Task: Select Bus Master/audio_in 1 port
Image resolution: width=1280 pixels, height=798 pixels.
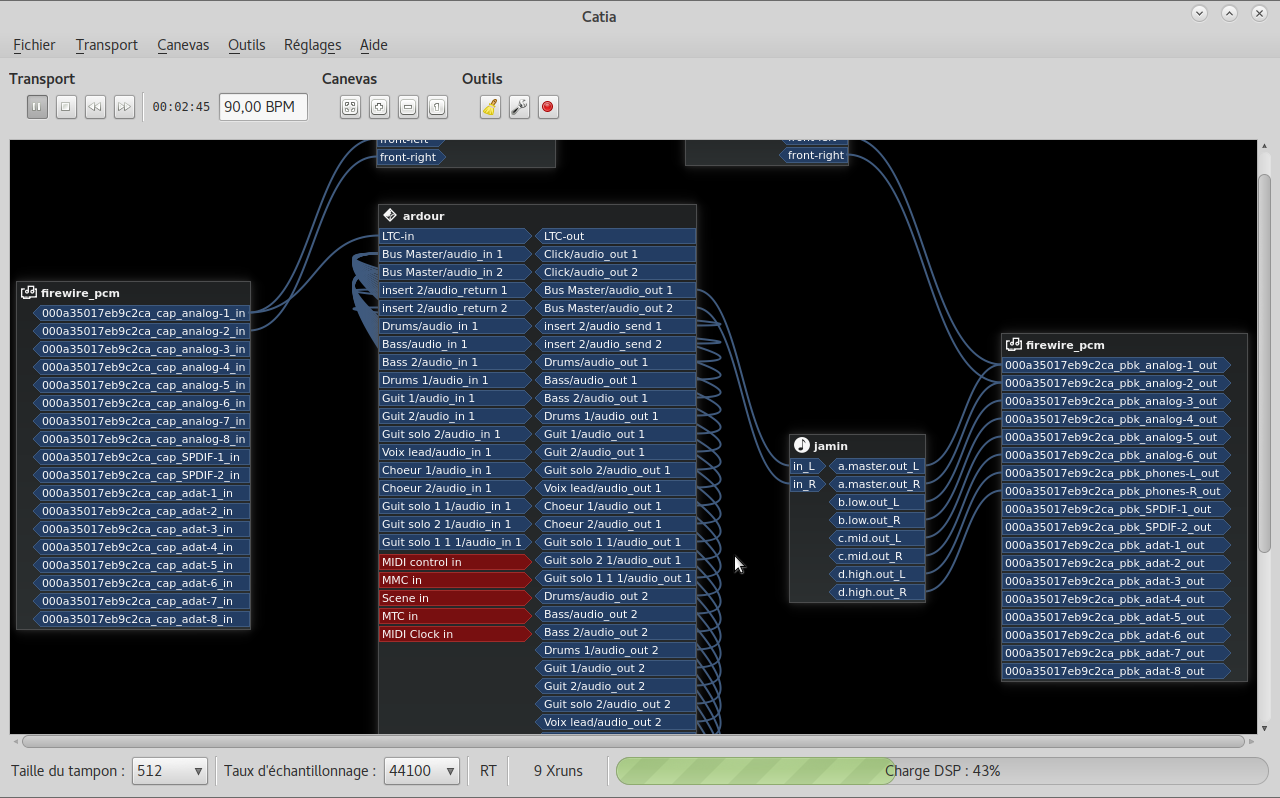Action: click(x=455, y=254)
